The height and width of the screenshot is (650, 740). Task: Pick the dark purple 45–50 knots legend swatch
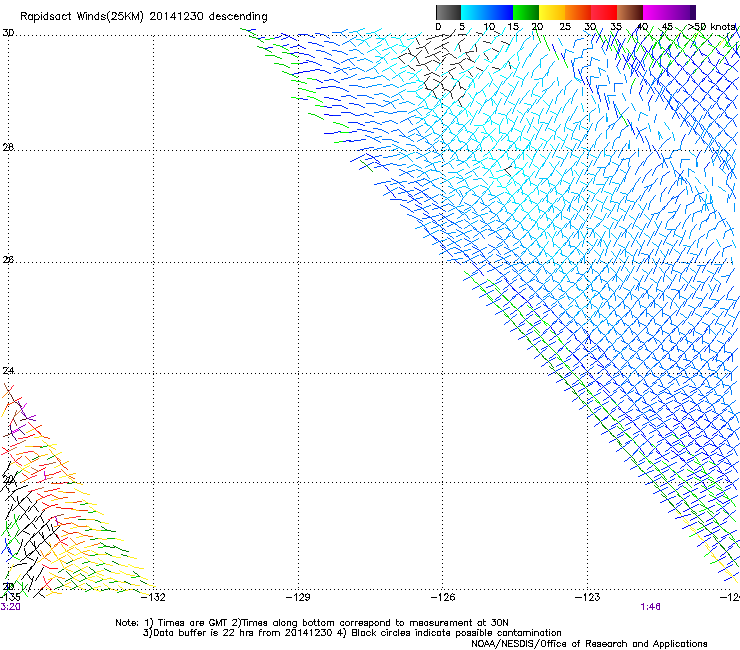tap(682, 12)
